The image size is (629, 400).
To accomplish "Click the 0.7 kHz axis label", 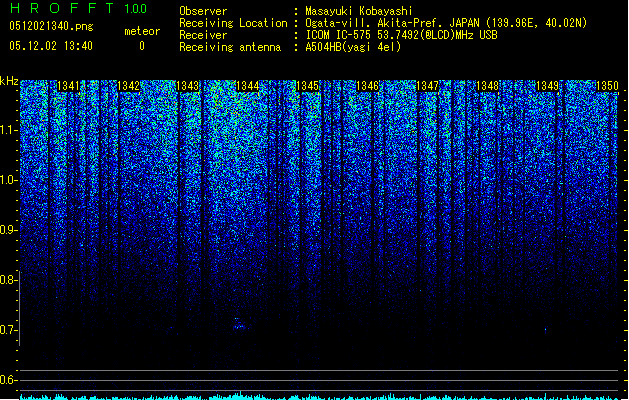I will pyautogui.click(x=9, y=330).
